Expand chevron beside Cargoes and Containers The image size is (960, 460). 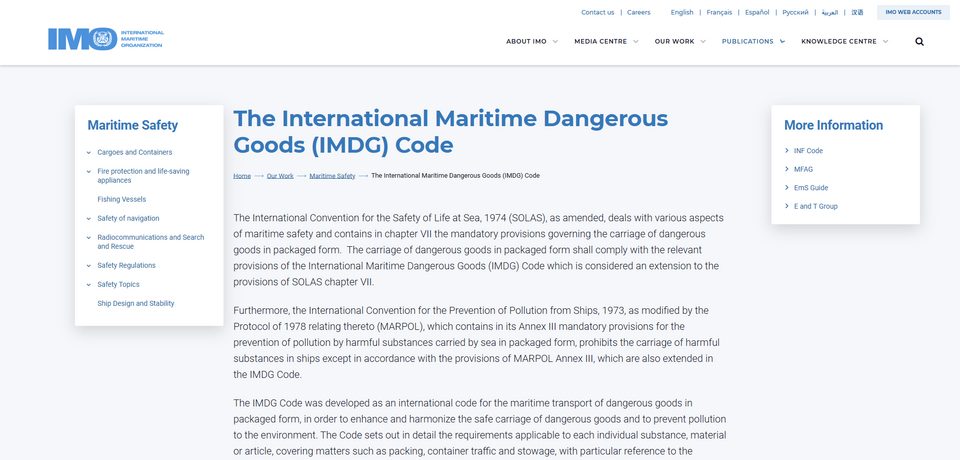[89, 153]
